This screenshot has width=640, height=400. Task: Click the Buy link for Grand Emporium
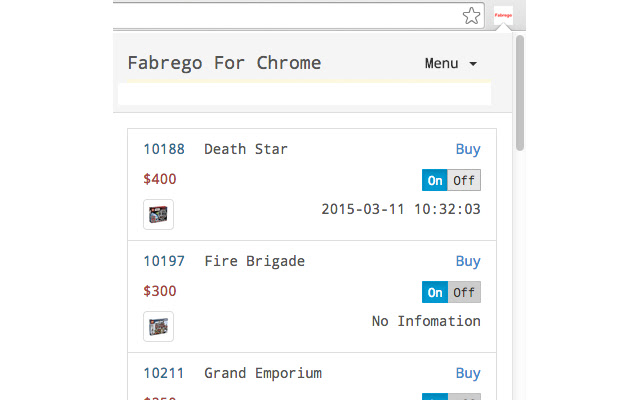pyautogui.click(x=468, y=373)
